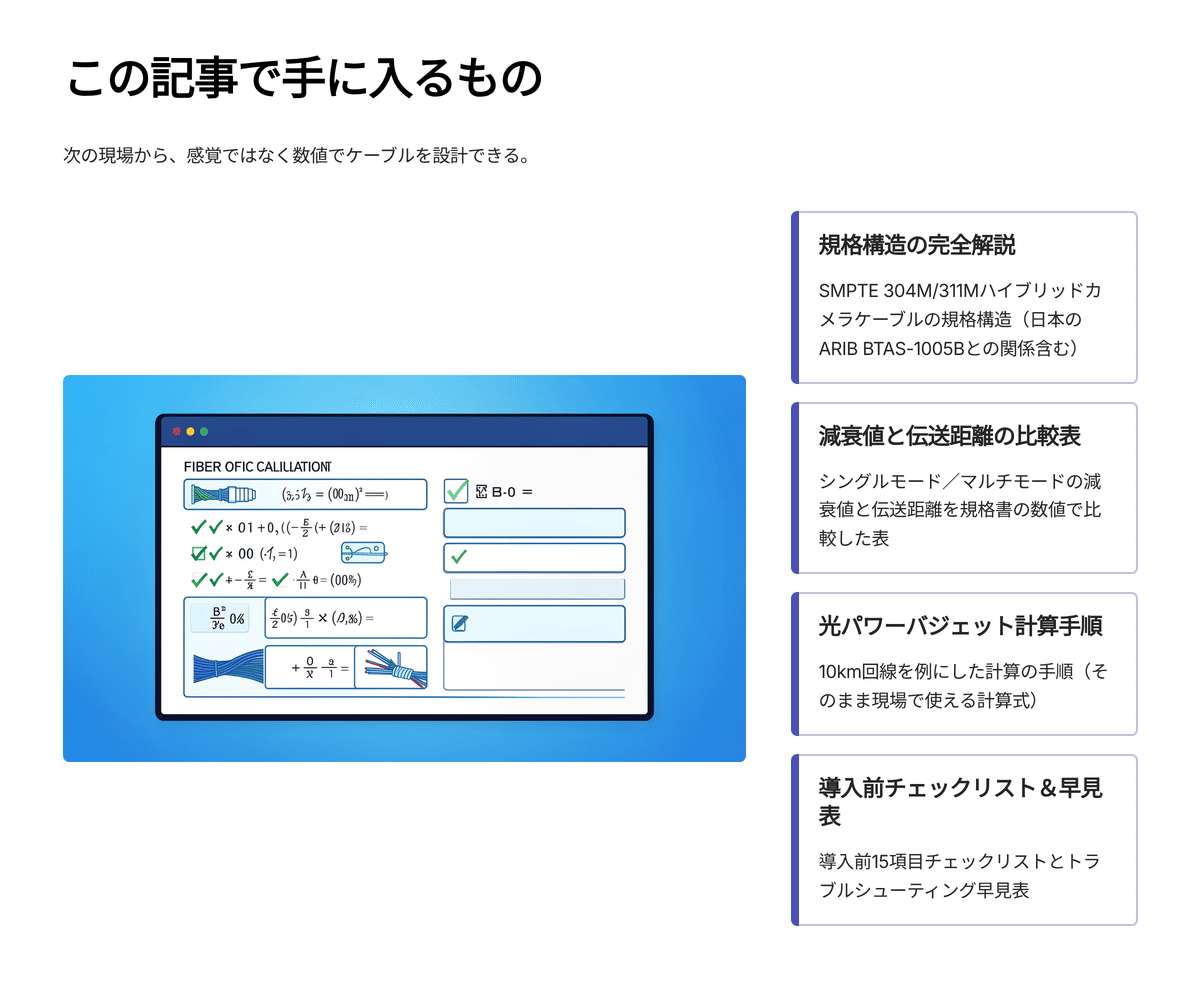The width and height of the screenshot is (1200, 995).
Task: Click the fiber optic calculation illustration
Action: [x=404, y=568]
